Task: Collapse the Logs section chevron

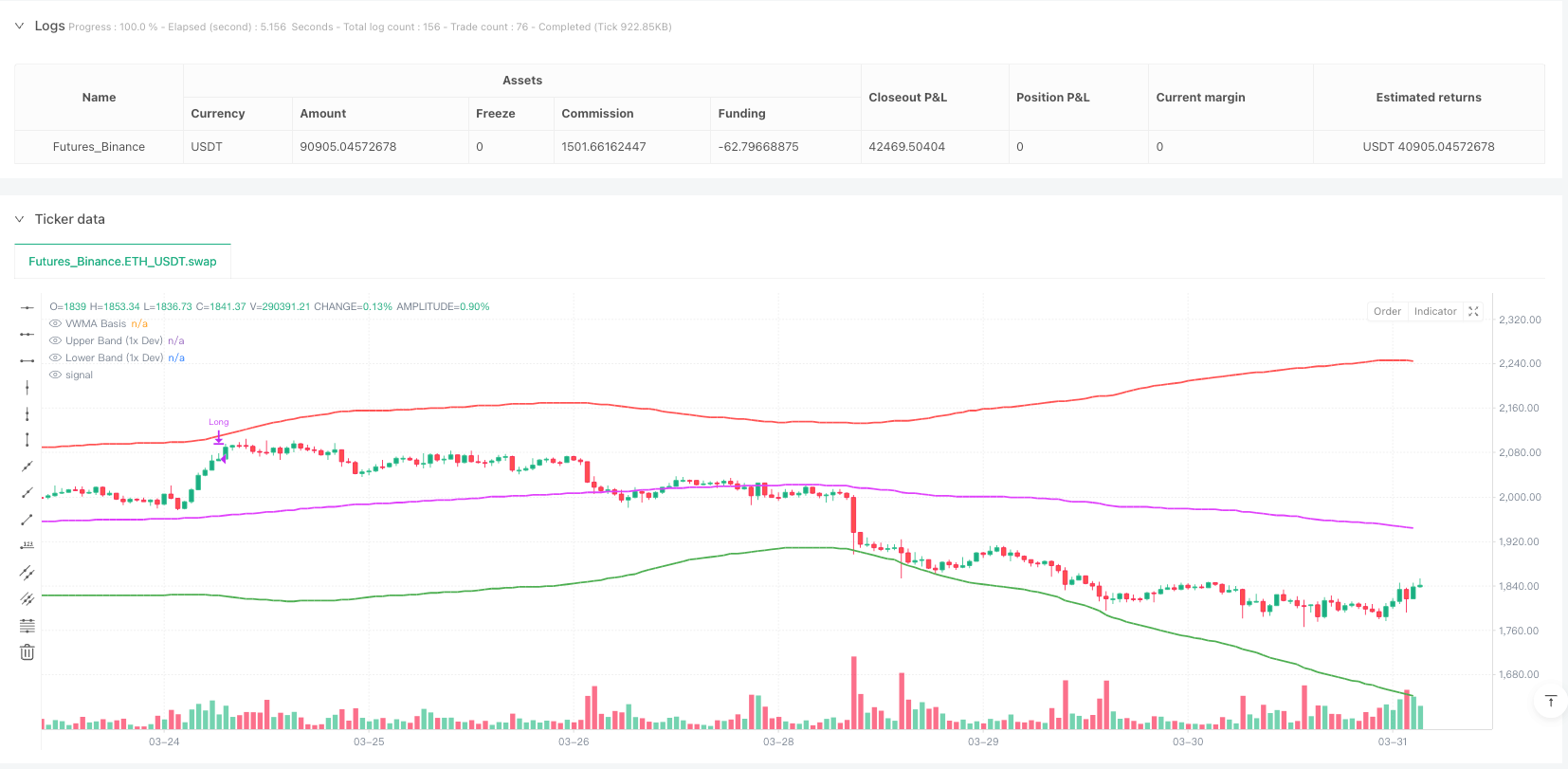Action: pos(19,26)
